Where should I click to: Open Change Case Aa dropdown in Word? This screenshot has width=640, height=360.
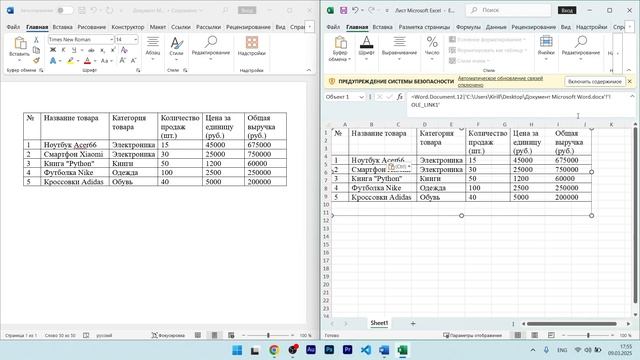106,60
